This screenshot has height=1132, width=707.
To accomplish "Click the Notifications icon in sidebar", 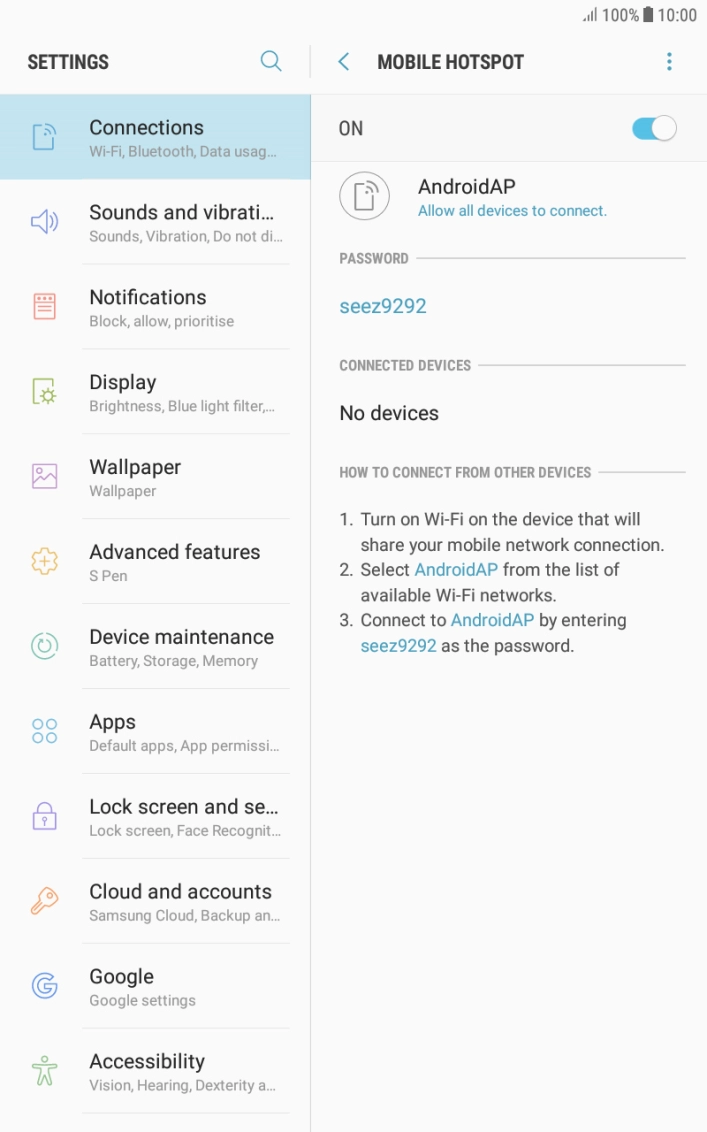I will pyautogui.click(x=43, y=306).
